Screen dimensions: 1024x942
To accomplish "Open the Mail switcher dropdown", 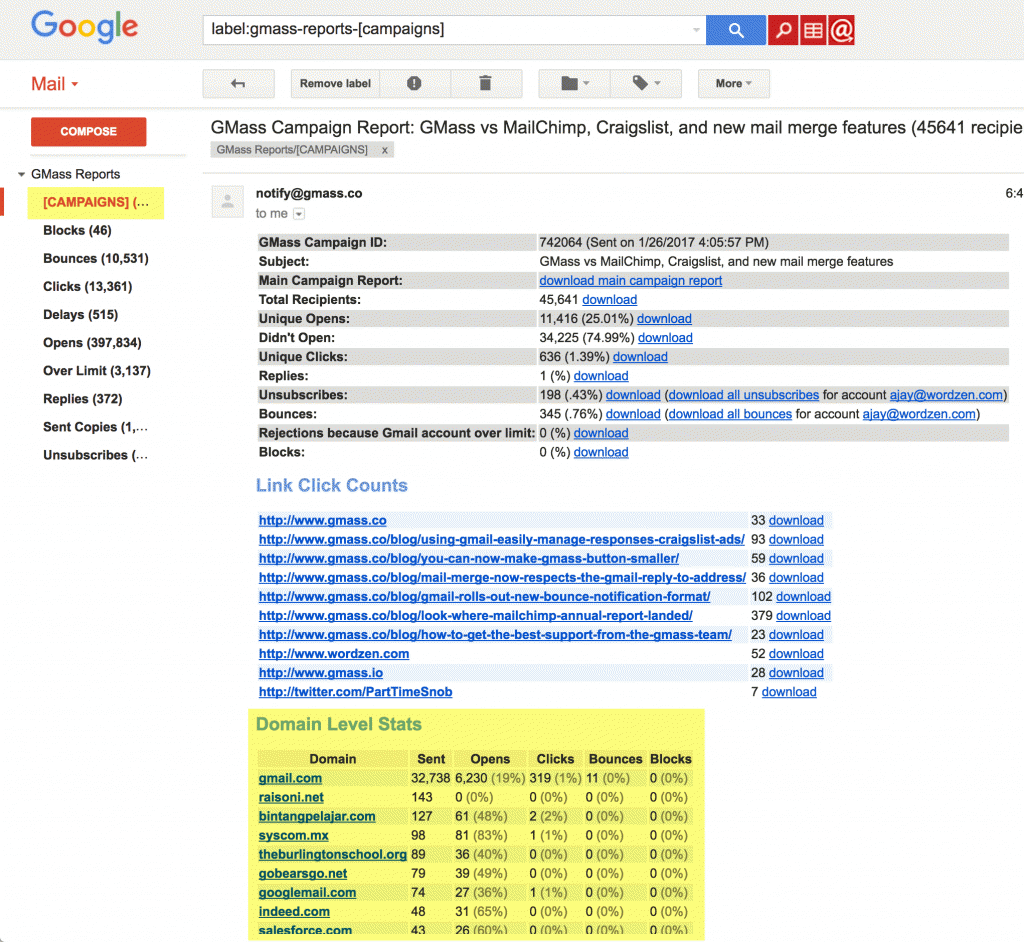I will [x=54, y=84].
